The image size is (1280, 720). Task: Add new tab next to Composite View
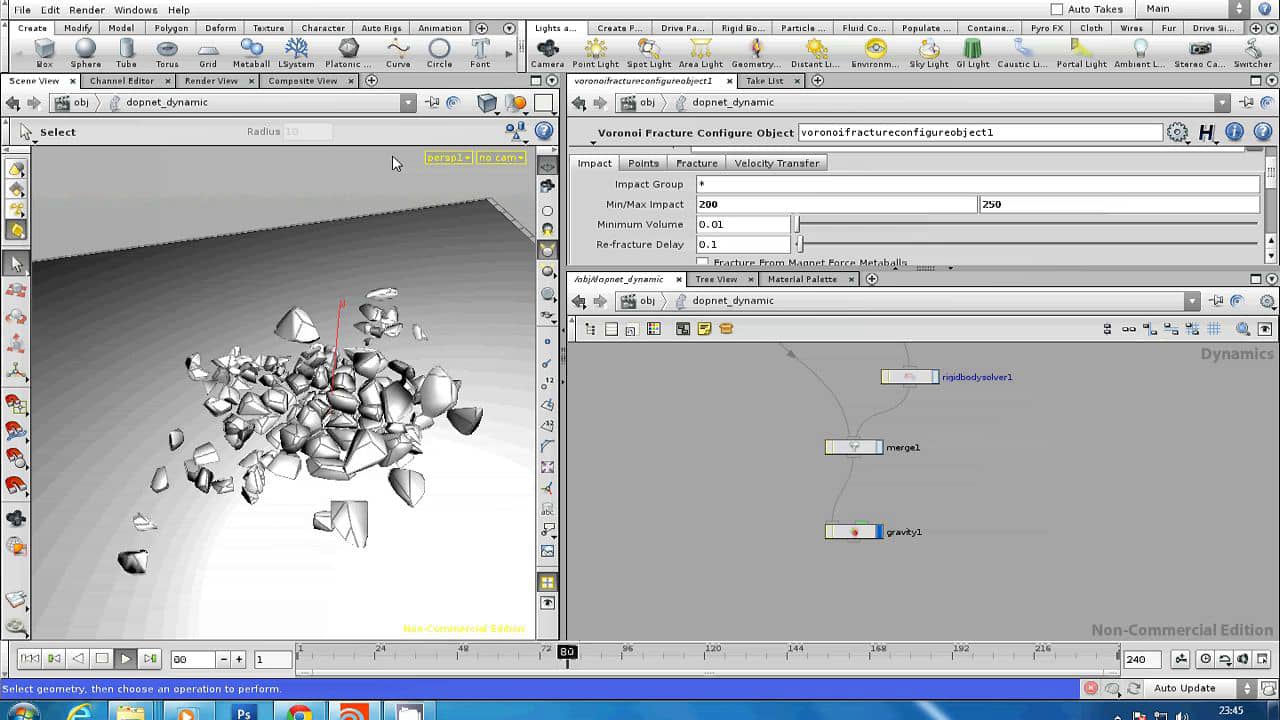coord(371,80)
